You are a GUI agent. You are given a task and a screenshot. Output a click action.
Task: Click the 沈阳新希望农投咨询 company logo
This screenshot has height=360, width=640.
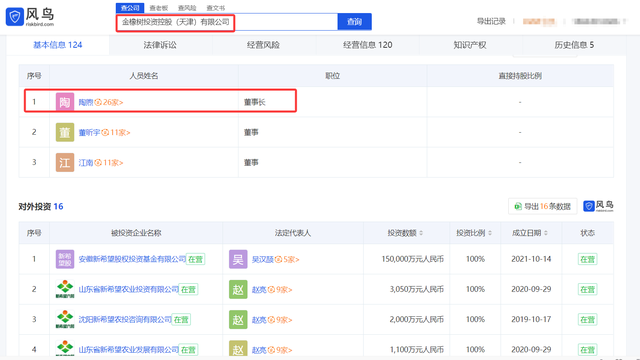pos(65,320)
